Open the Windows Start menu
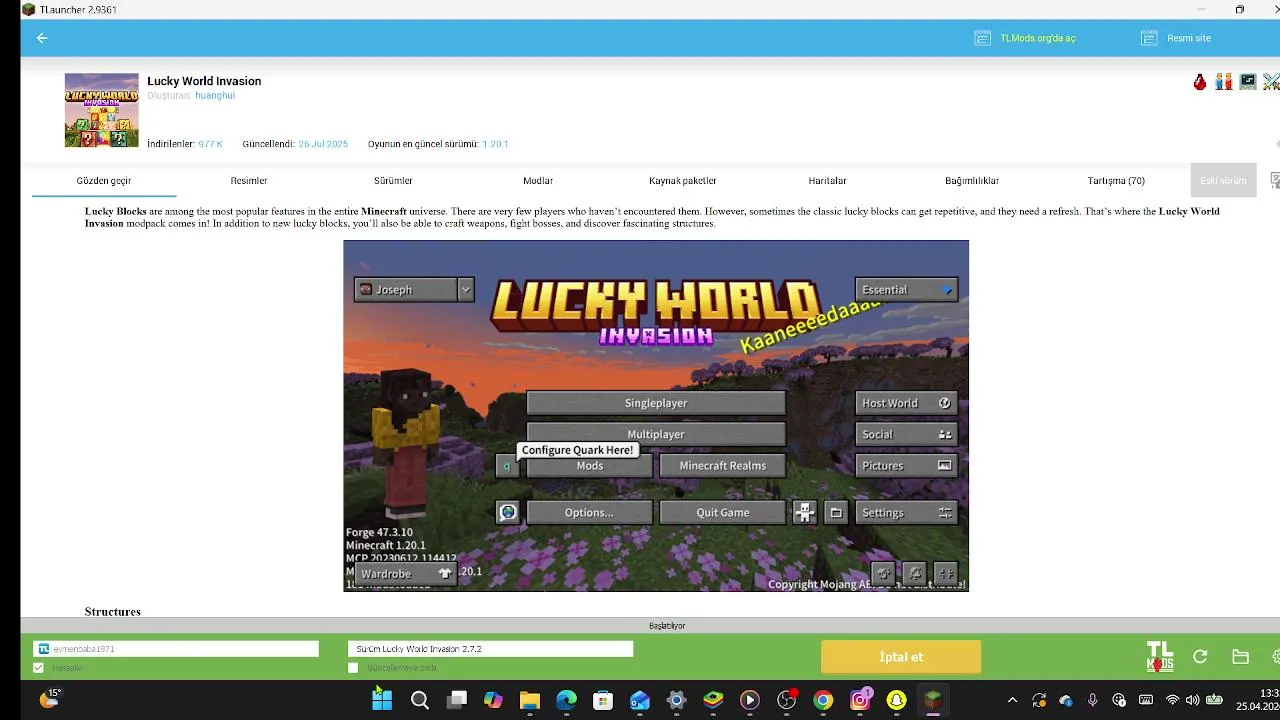This screenshot has height=720, width=1280. [x=382, y=700]
